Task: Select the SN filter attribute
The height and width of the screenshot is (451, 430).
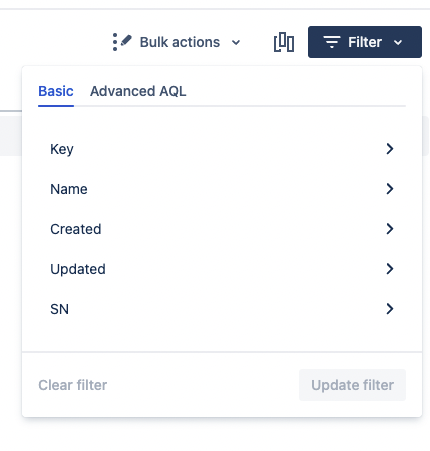Action: coord(222,309)
